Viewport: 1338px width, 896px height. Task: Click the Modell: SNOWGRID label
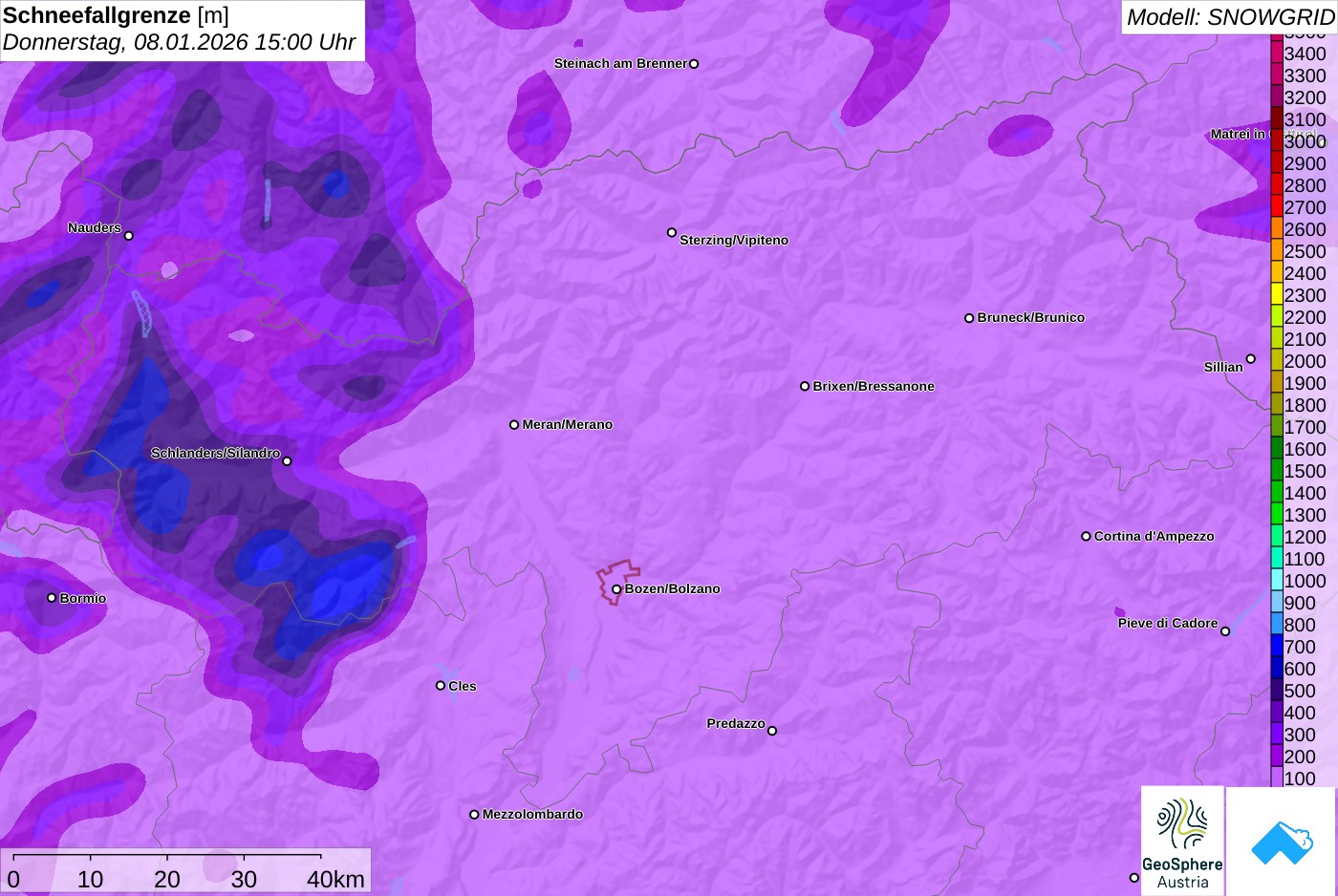[1230, 16]
